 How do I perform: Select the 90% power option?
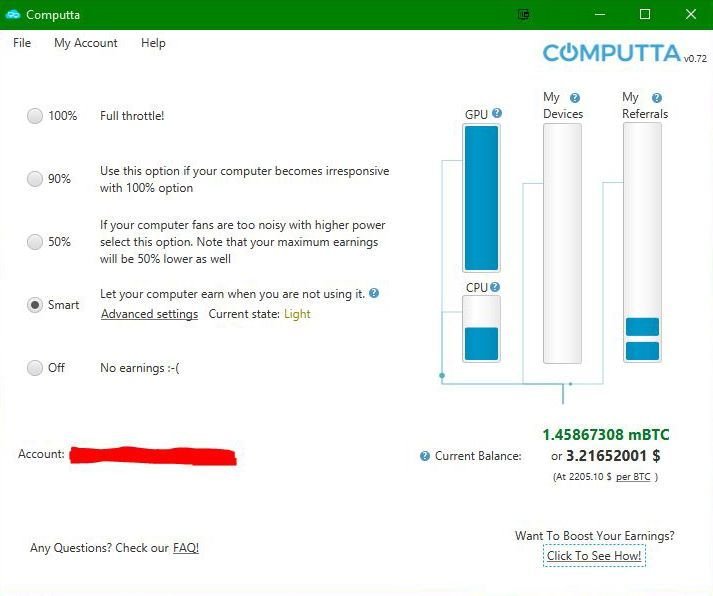coord(35,179)
